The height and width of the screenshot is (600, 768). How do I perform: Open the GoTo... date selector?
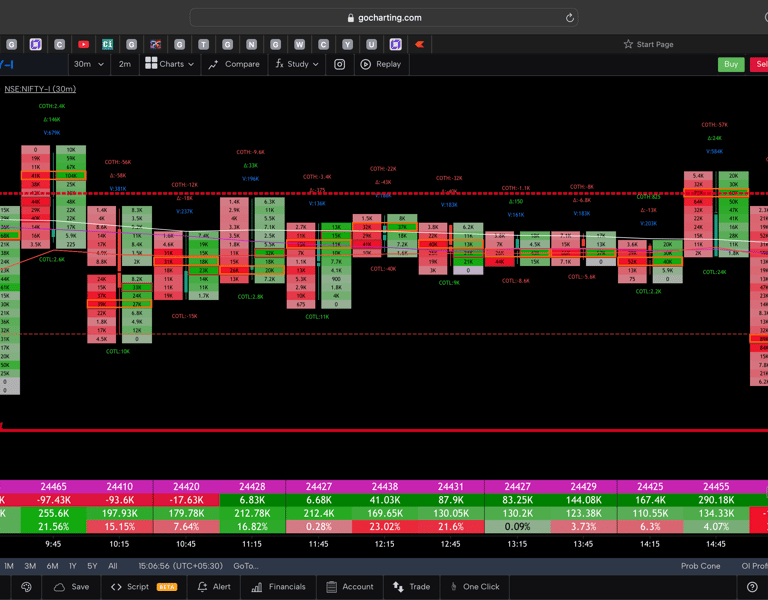tap(246, 566)
